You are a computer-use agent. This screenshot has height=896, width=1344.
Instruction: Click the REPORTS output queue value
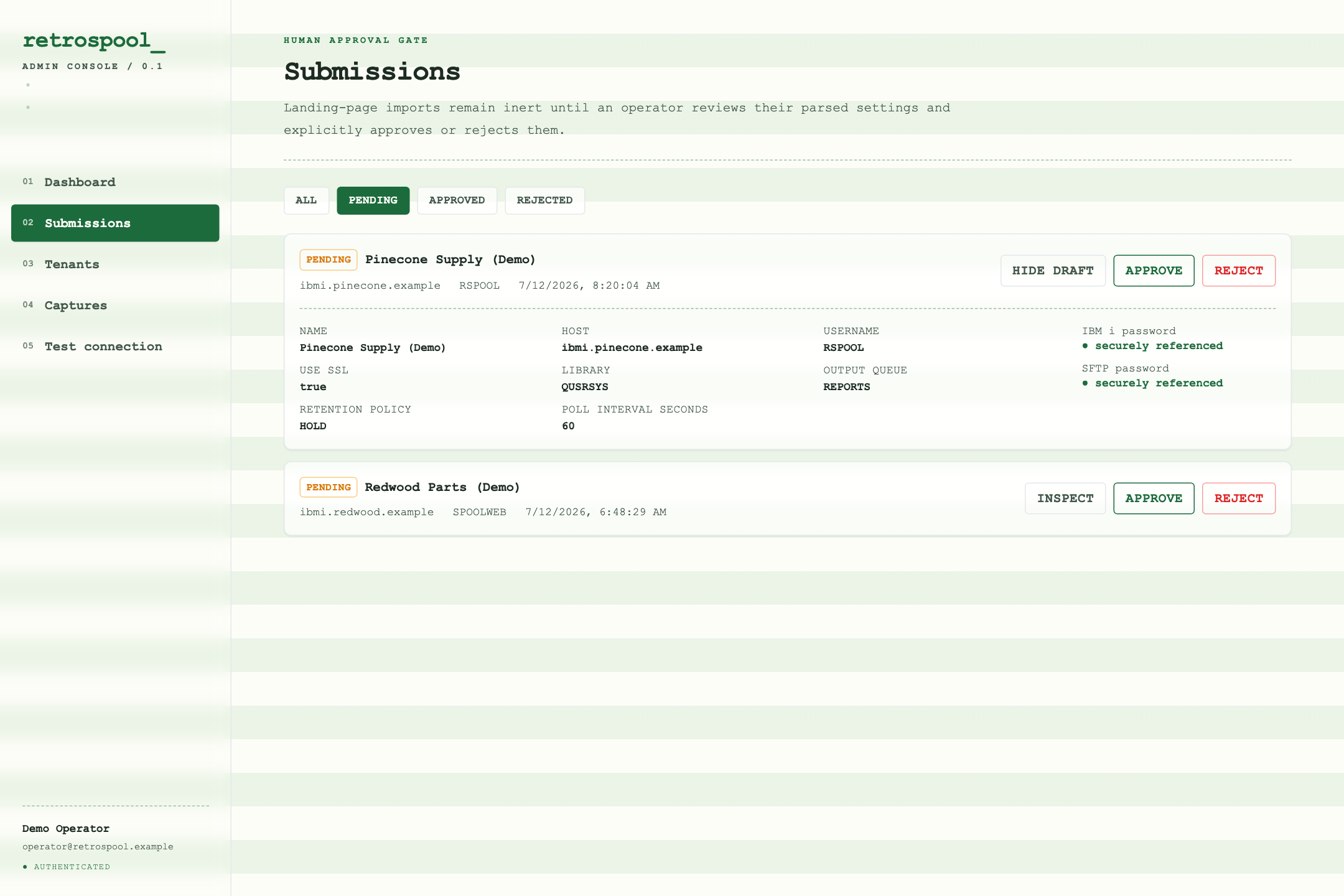pyautogui.click(x=846, y=387)
